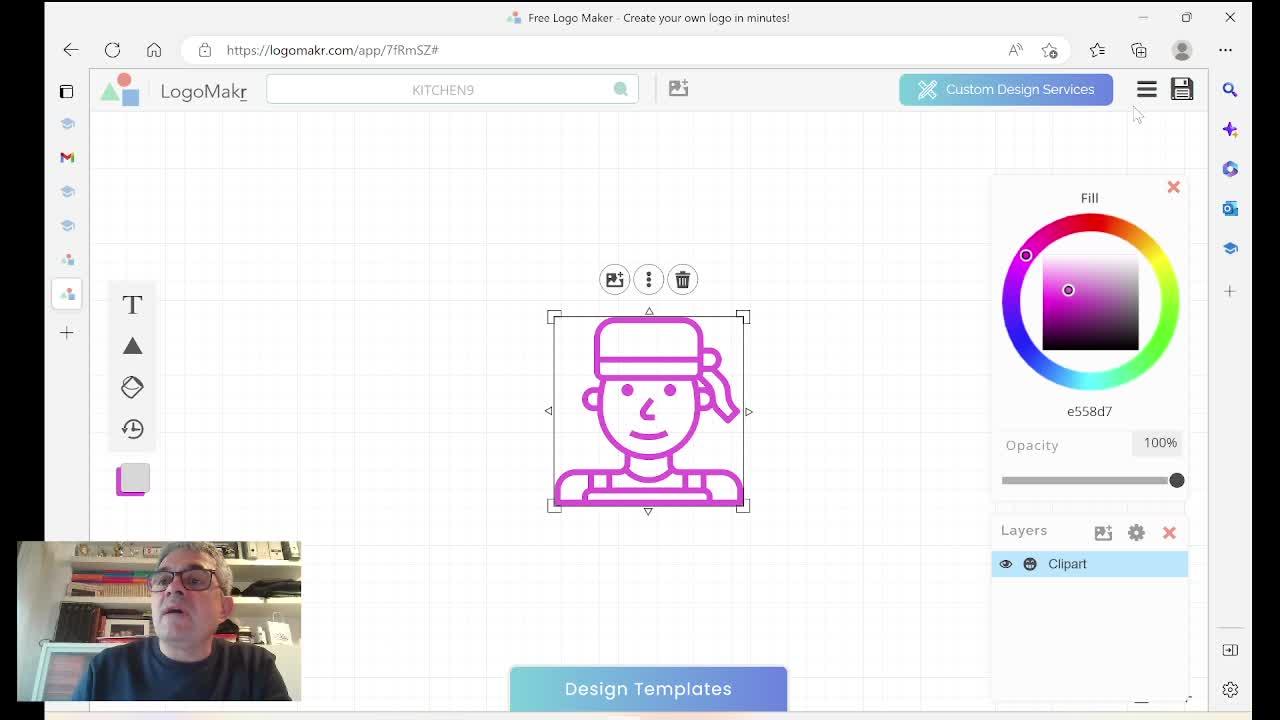Hide the Clipart layer with the eye icon

coord(1006,564)
